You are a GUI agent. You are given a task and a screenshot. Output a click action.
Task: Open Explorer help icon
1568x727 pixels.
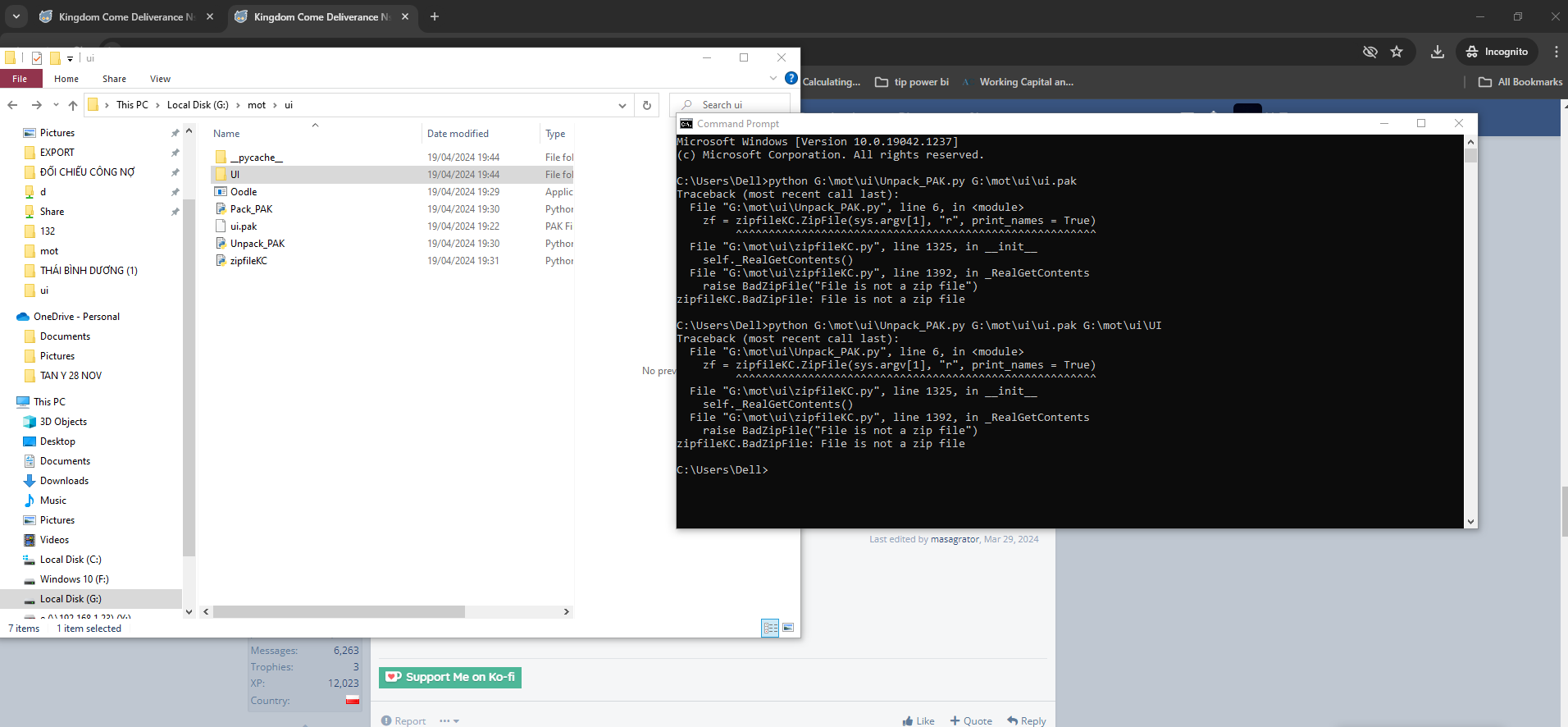point(791,78)
